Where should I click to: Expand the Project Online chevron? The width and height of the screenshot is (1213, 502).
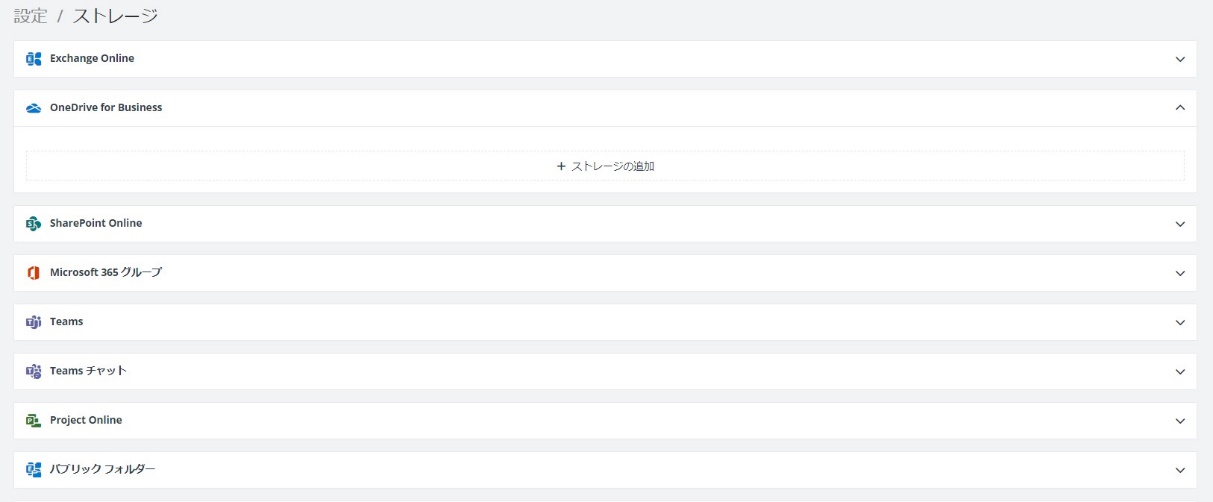pos(1180,420)
